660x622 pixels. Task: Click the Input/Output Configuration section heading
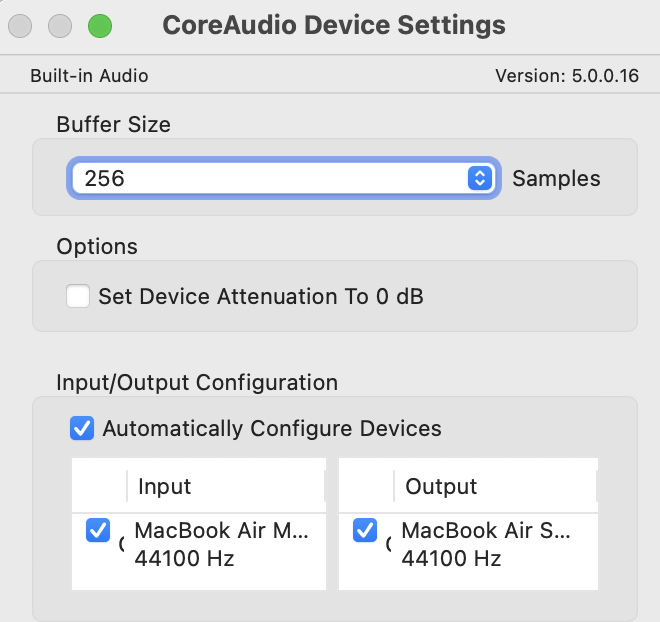tap(197, 382)
